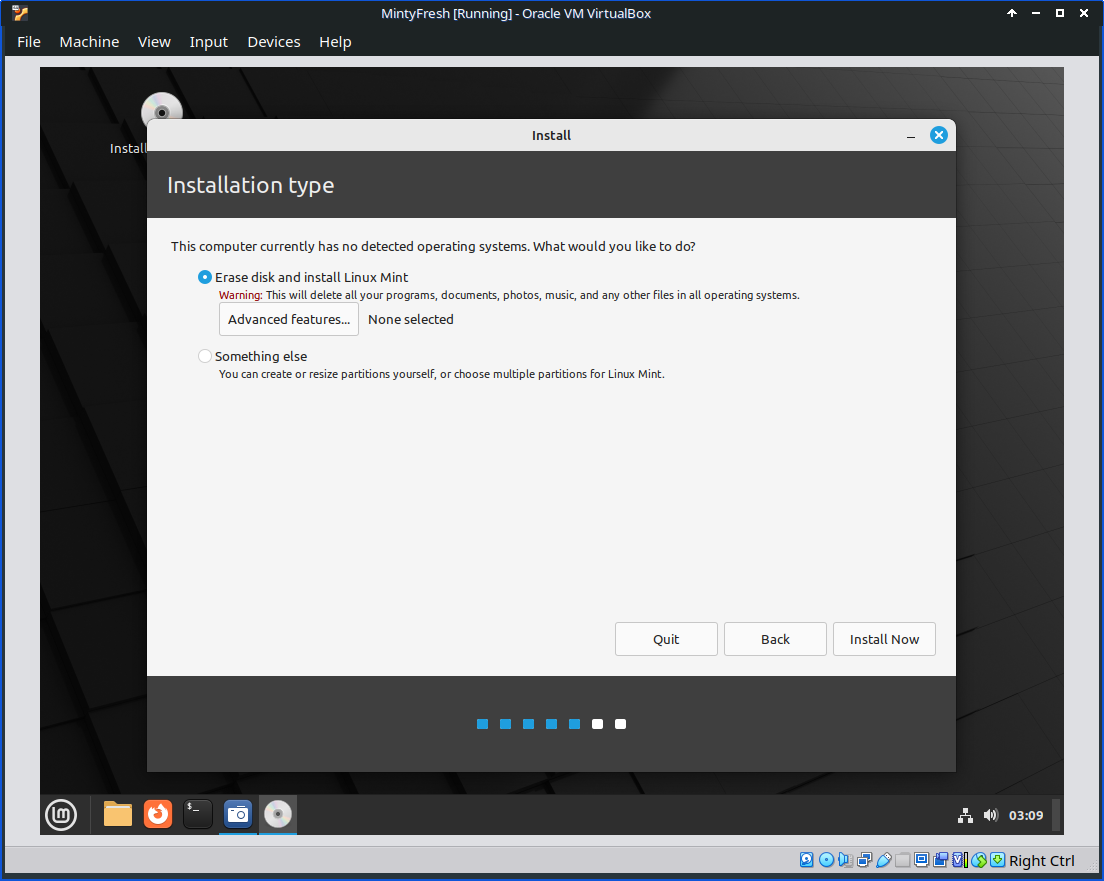This screenshot has height=881, width=1104.
Task: Open the Input menu
Action: (208, 42)
